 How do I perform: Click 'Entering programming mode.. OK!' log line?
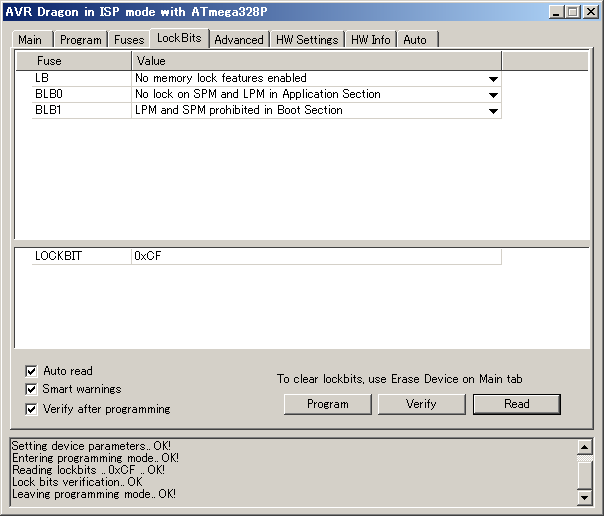[95, 458]
